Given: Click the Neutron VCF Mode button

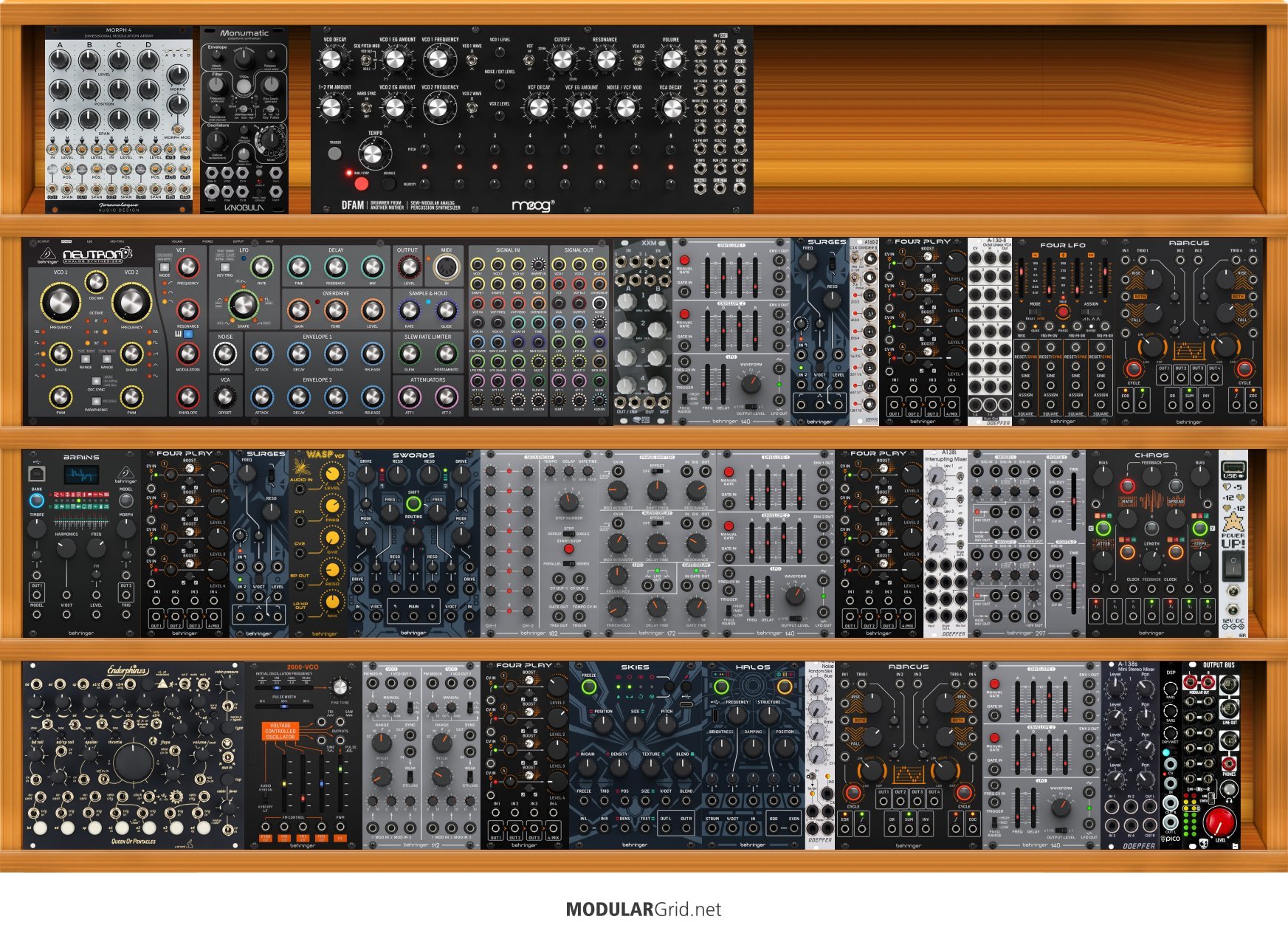Looking at the screenshot, I should [x=164, y=267].
